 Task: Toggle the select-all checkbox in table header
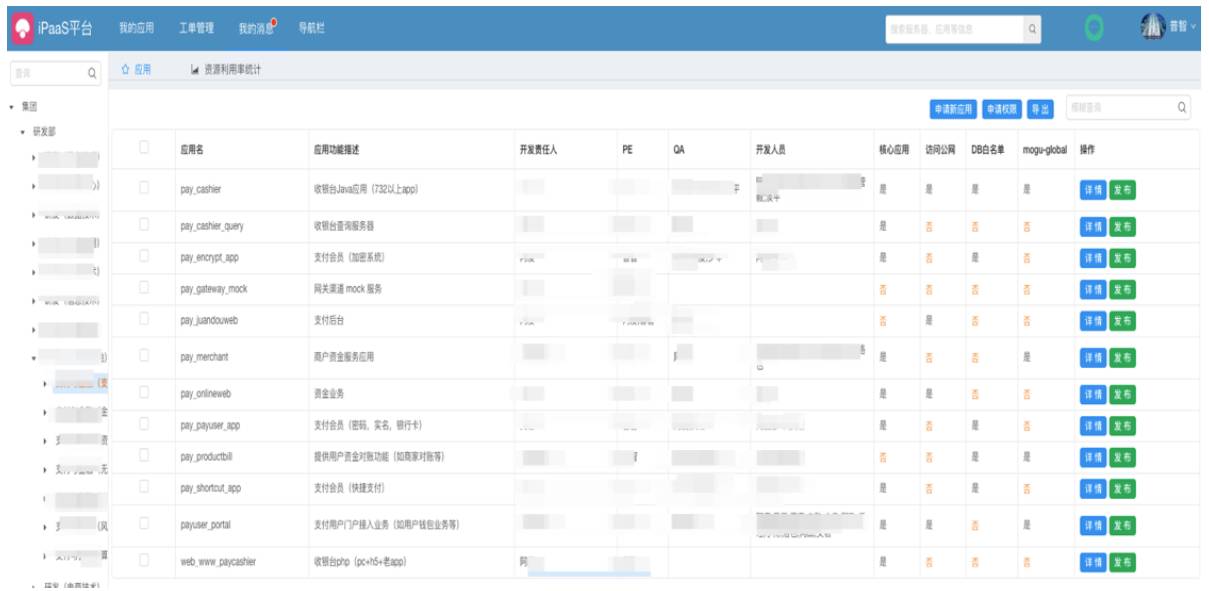144,148
